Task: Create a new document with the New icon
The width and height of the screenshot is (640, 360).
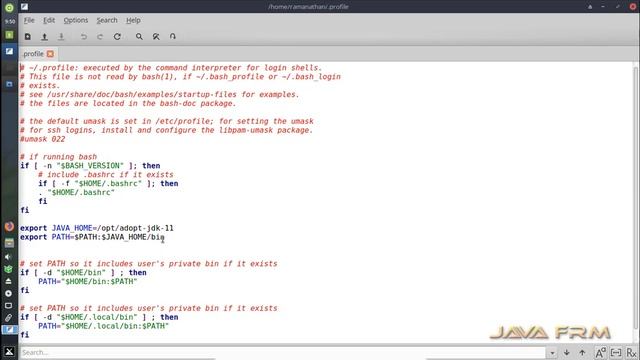Action: (x=28, y=37)
